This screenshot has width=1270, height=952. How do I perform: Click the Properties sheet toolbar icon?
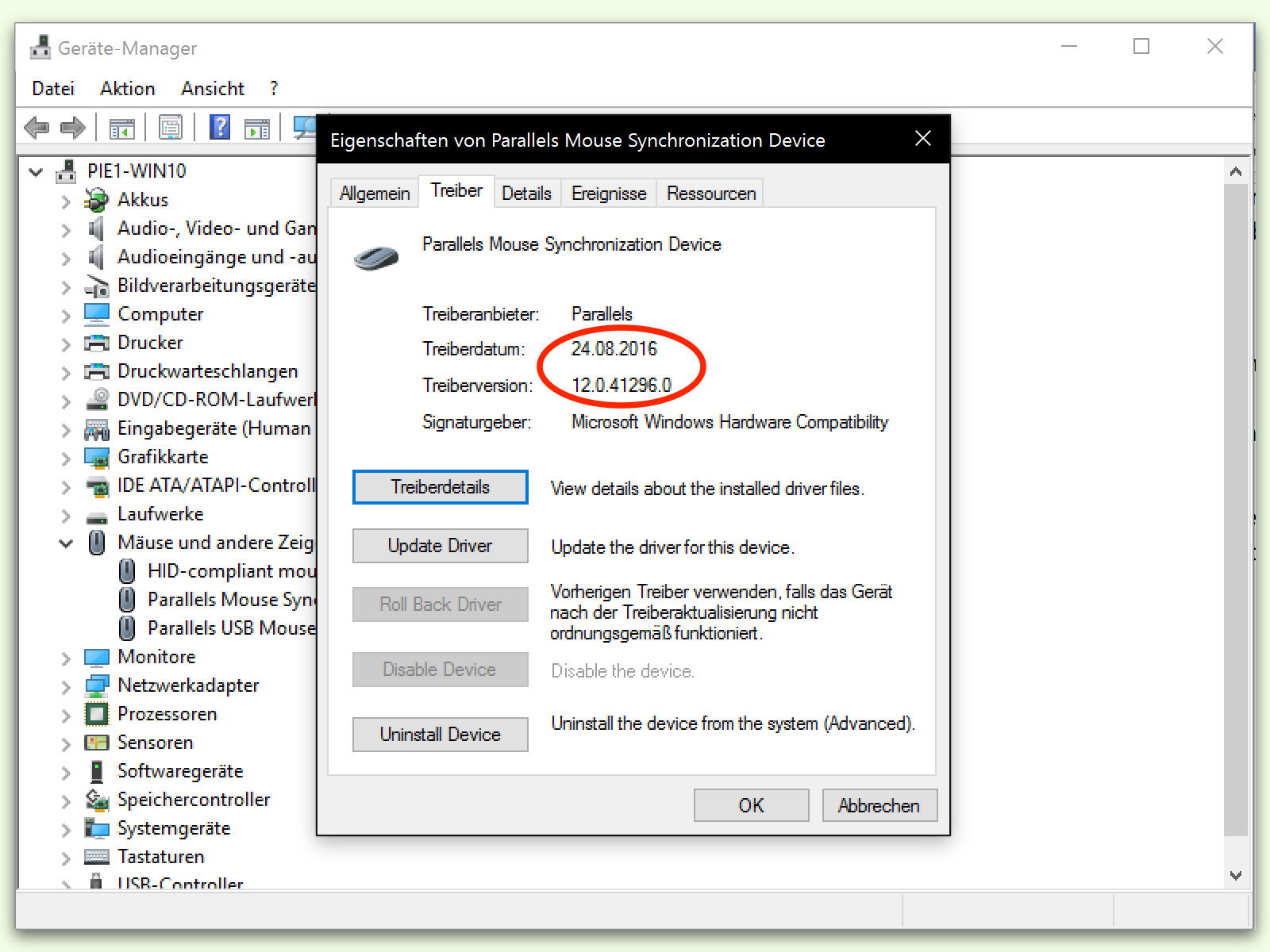(x=171, y=127)
